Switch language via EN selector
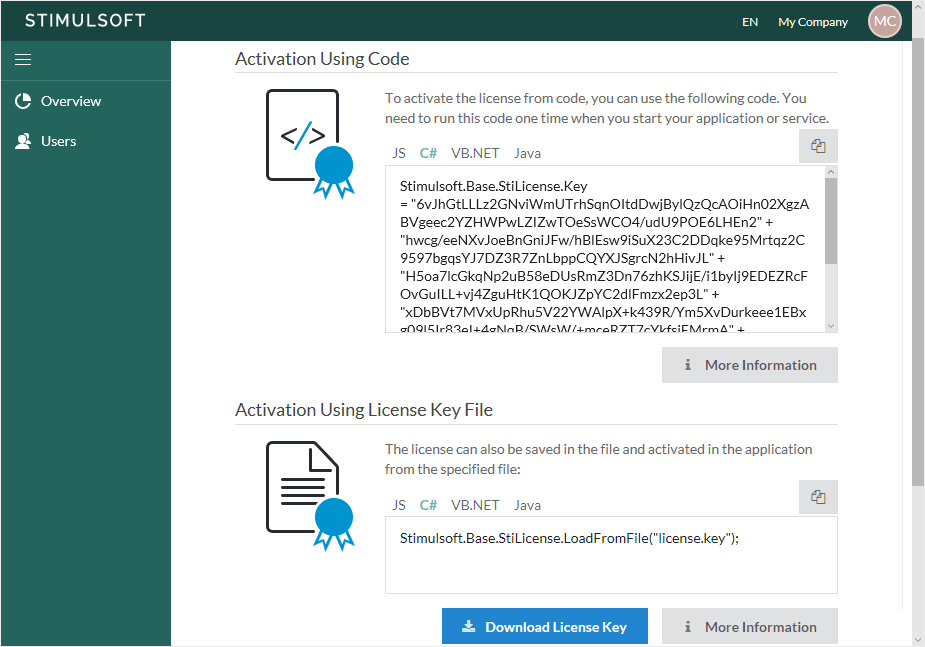Viewport: 925px width, 647px height. point(750,22)
